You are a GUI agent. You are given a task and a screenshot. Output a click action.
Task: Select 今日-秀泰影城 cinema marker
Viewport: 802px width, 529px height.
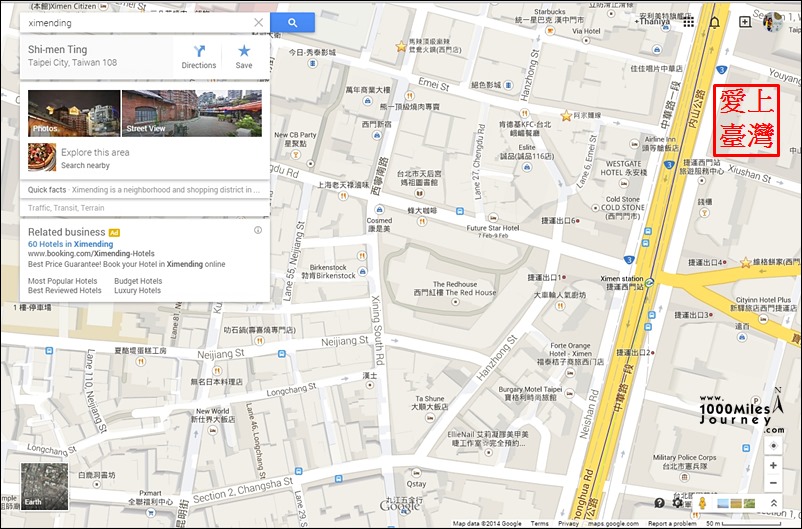pos(311,63)
